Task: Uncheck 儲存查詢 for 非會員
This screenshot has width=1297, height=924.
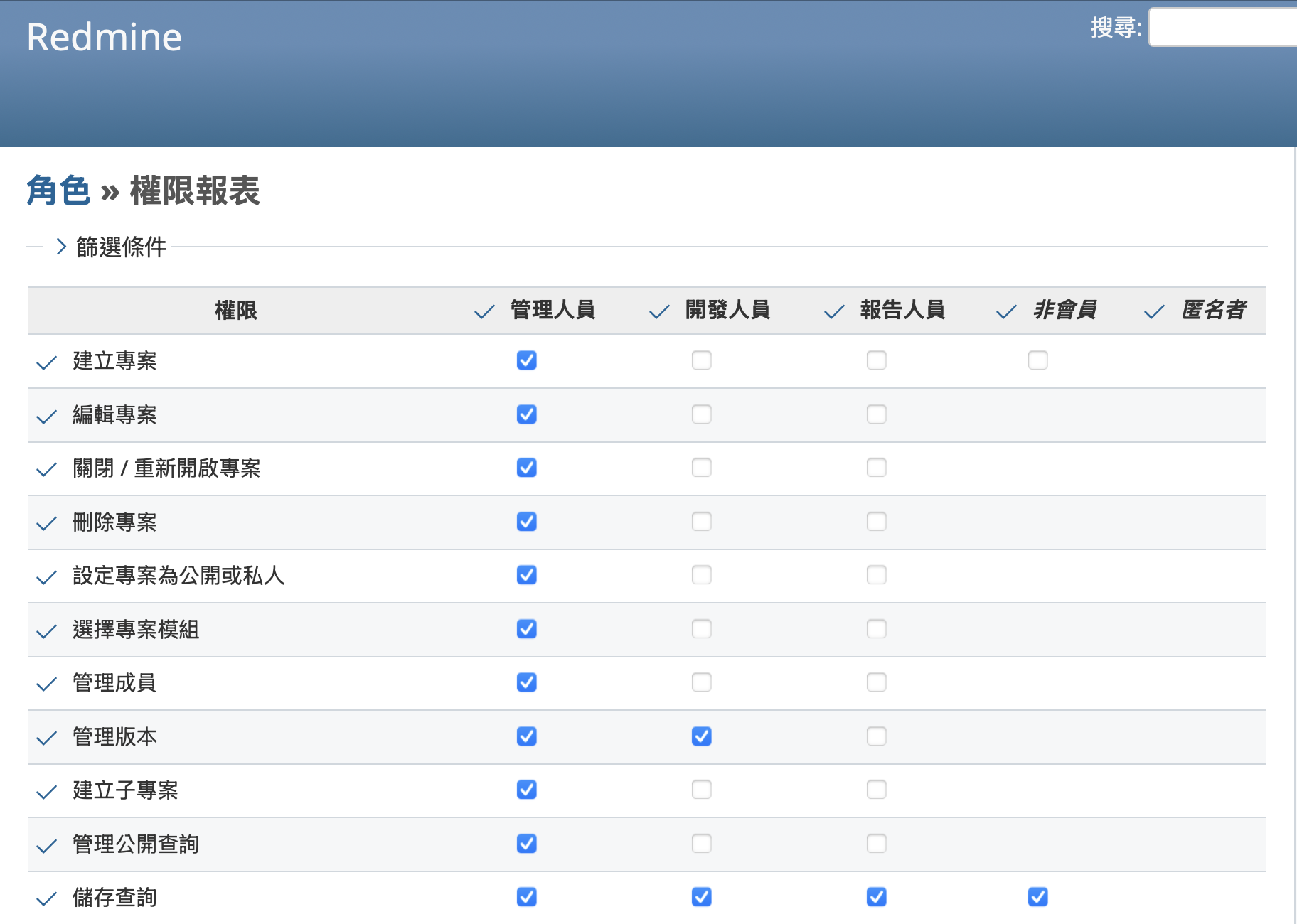Action: 1038,897
